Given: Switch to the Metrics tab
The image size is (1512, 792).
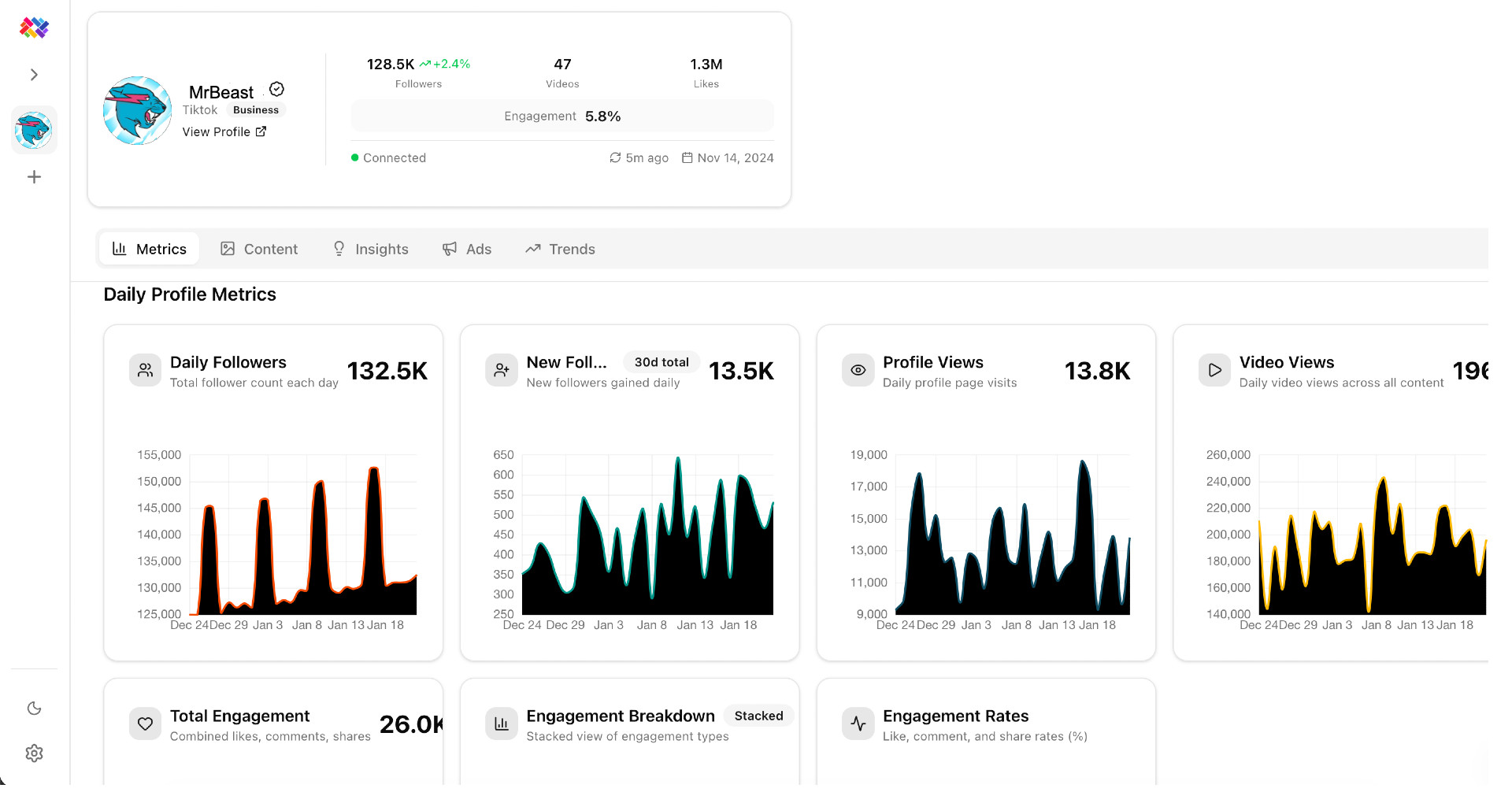Looking at the screenshot, I should (x=150, y=250).
